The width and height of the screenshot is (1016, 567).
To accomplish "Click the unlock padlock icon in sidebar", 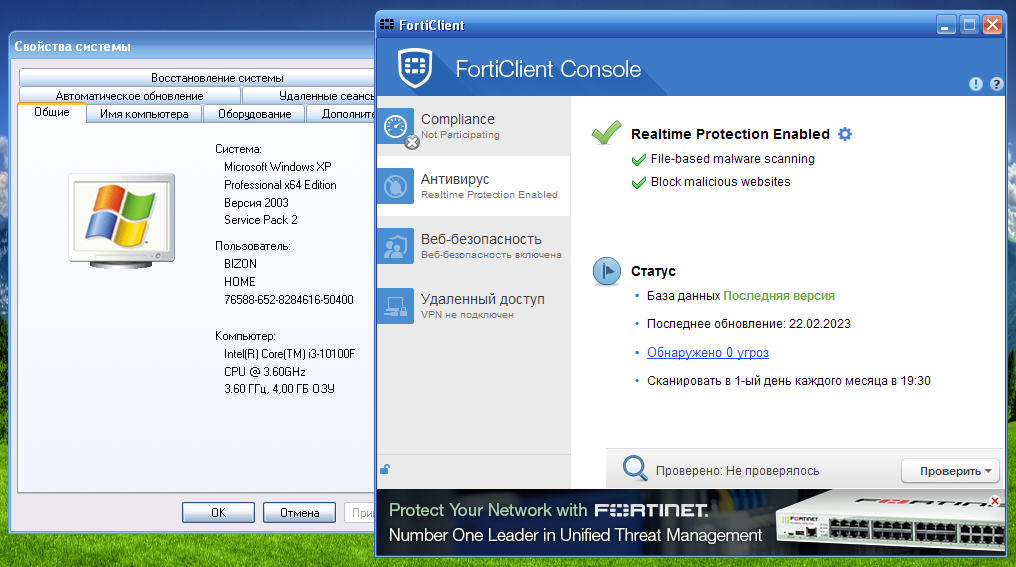I will (385, 469).
